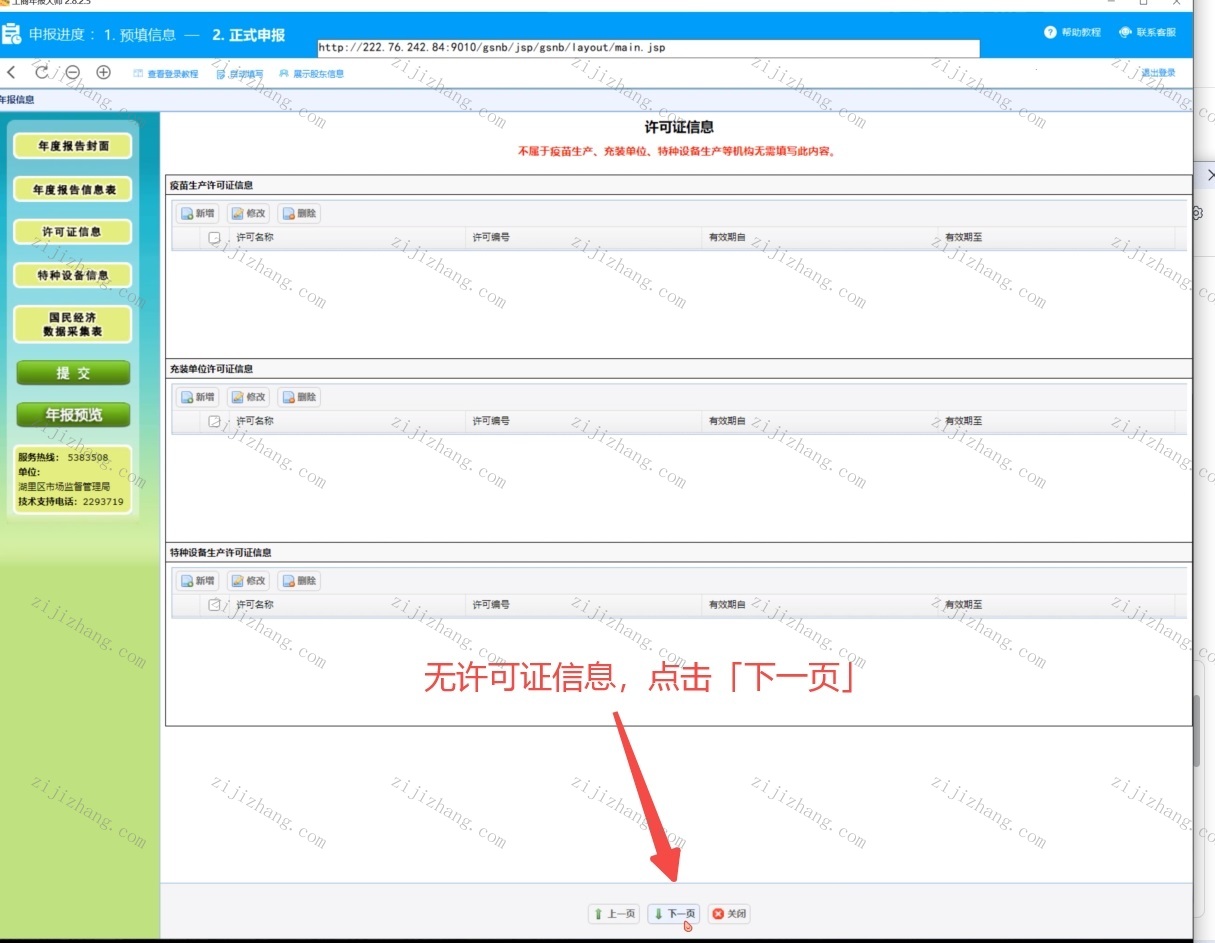This screenshot has width=1215, height=943.
Task: Click 新增 under 特种设备生产许可证信息
Action: 198,581
